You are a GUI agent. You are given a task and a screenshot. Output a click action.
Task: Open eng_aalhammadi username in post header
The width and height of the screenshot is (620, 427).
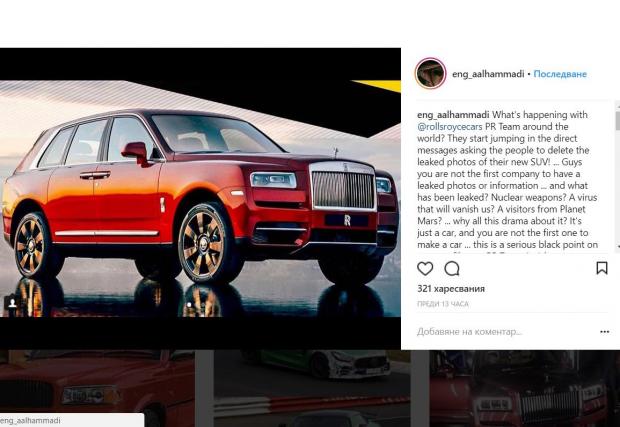click(x=488, y=74)
